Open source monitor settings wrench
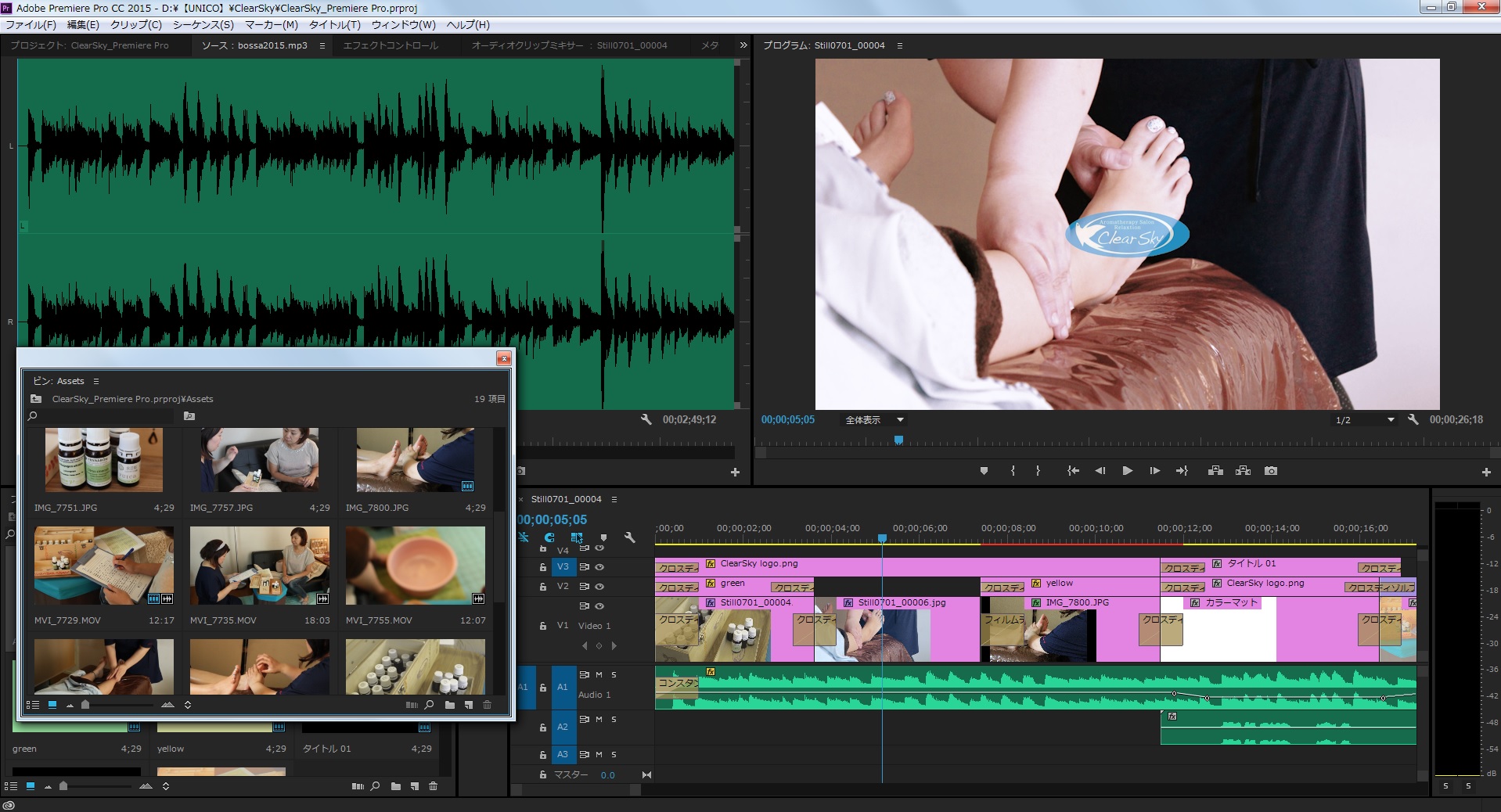The width and height of the screenshot is (1501, 812). (646, 419)
